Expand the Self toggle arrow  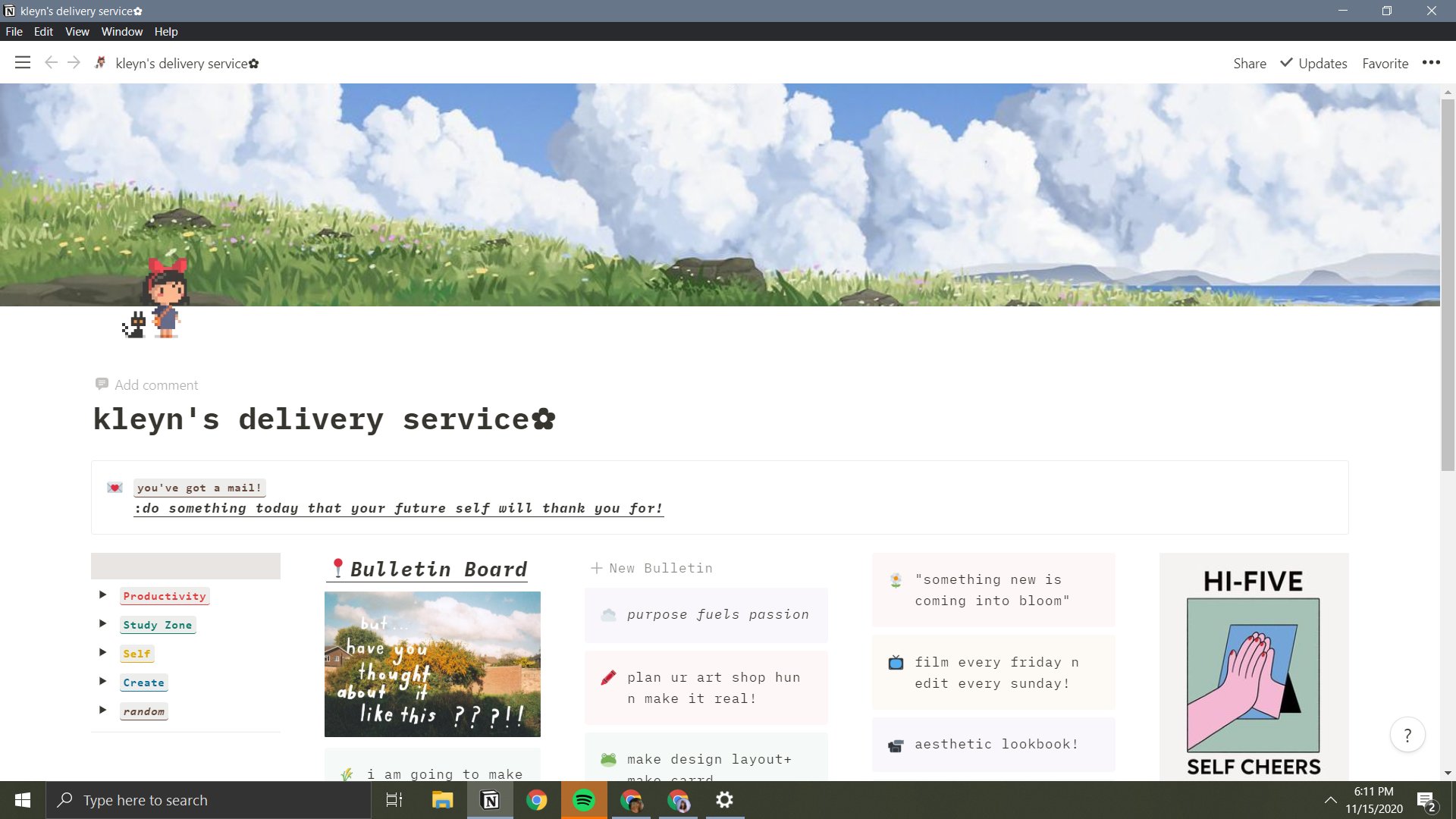[x=103, y=653]
